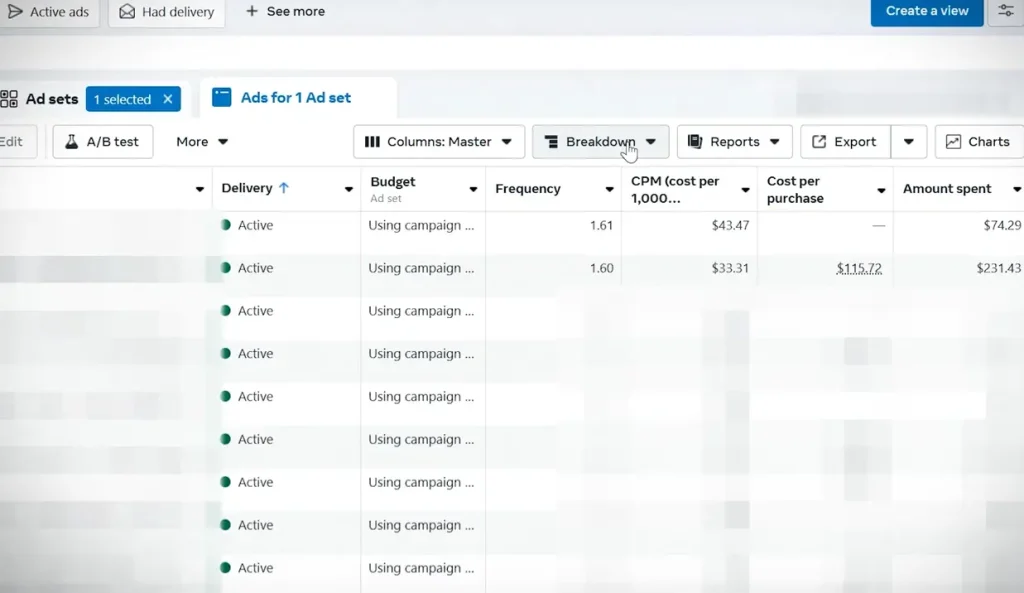This screenshot has height=593, width=1024.
Task: Click the Export arrow icon
Action: (x=819, y=142)
